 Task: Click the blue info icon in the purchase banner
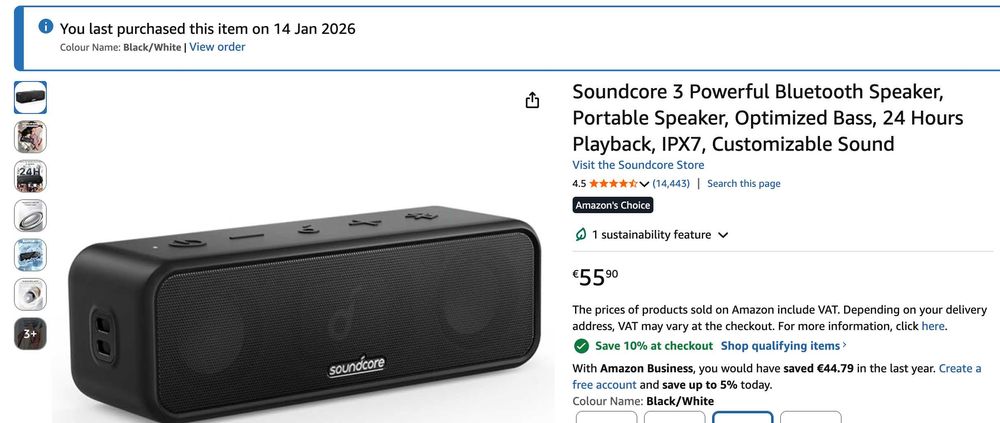tap(46, 27)
